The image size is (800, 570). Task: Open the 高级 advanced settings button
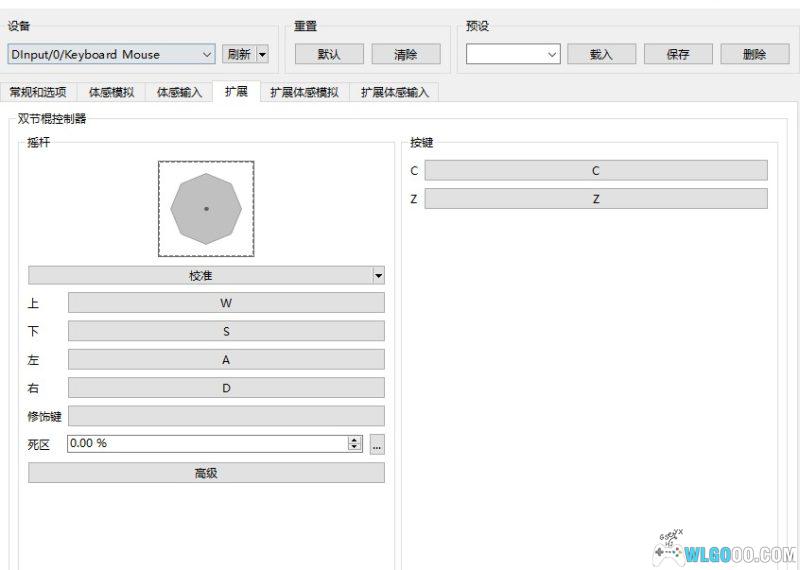(x=206, y=473)
